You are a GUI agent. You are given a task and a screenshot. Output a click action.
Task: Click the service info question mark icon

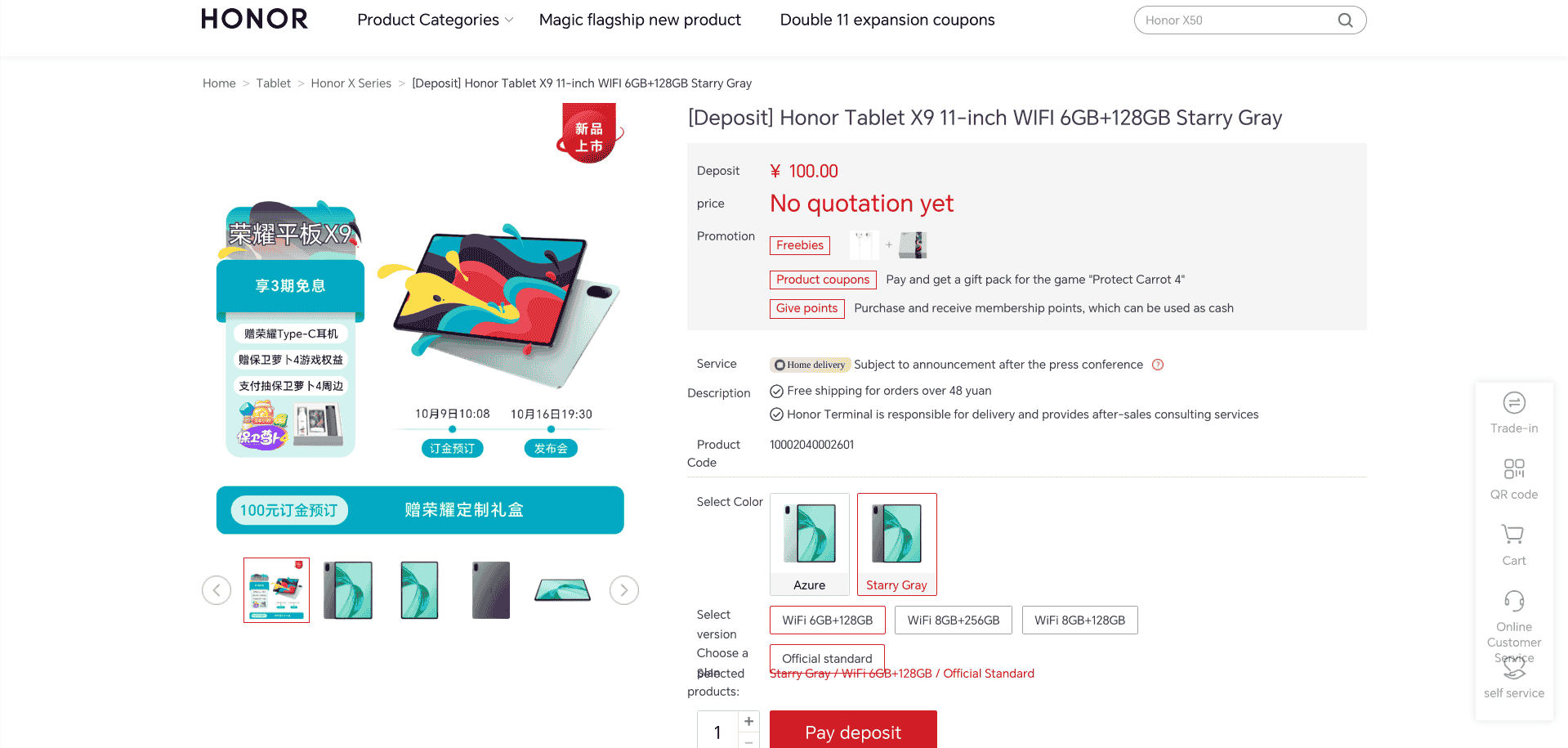coord(1158,365)
